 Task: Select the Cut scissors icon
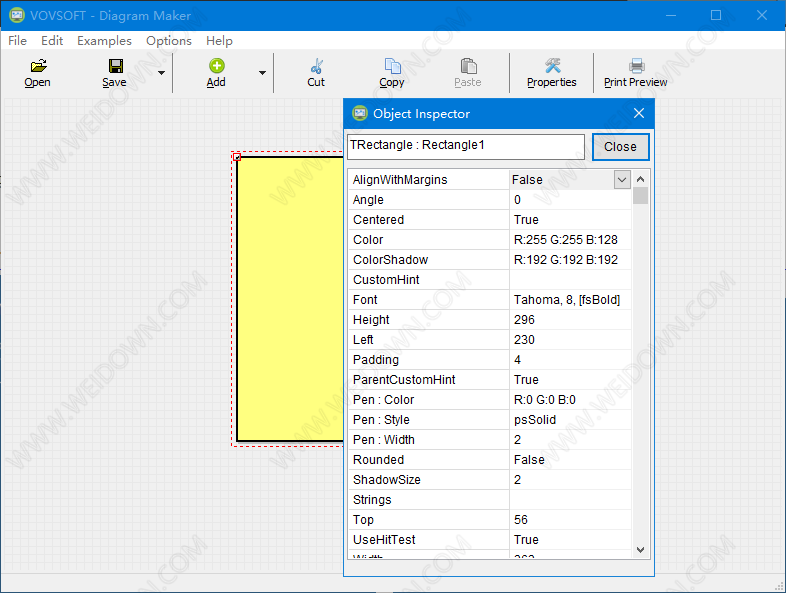(x=316, y=66)
